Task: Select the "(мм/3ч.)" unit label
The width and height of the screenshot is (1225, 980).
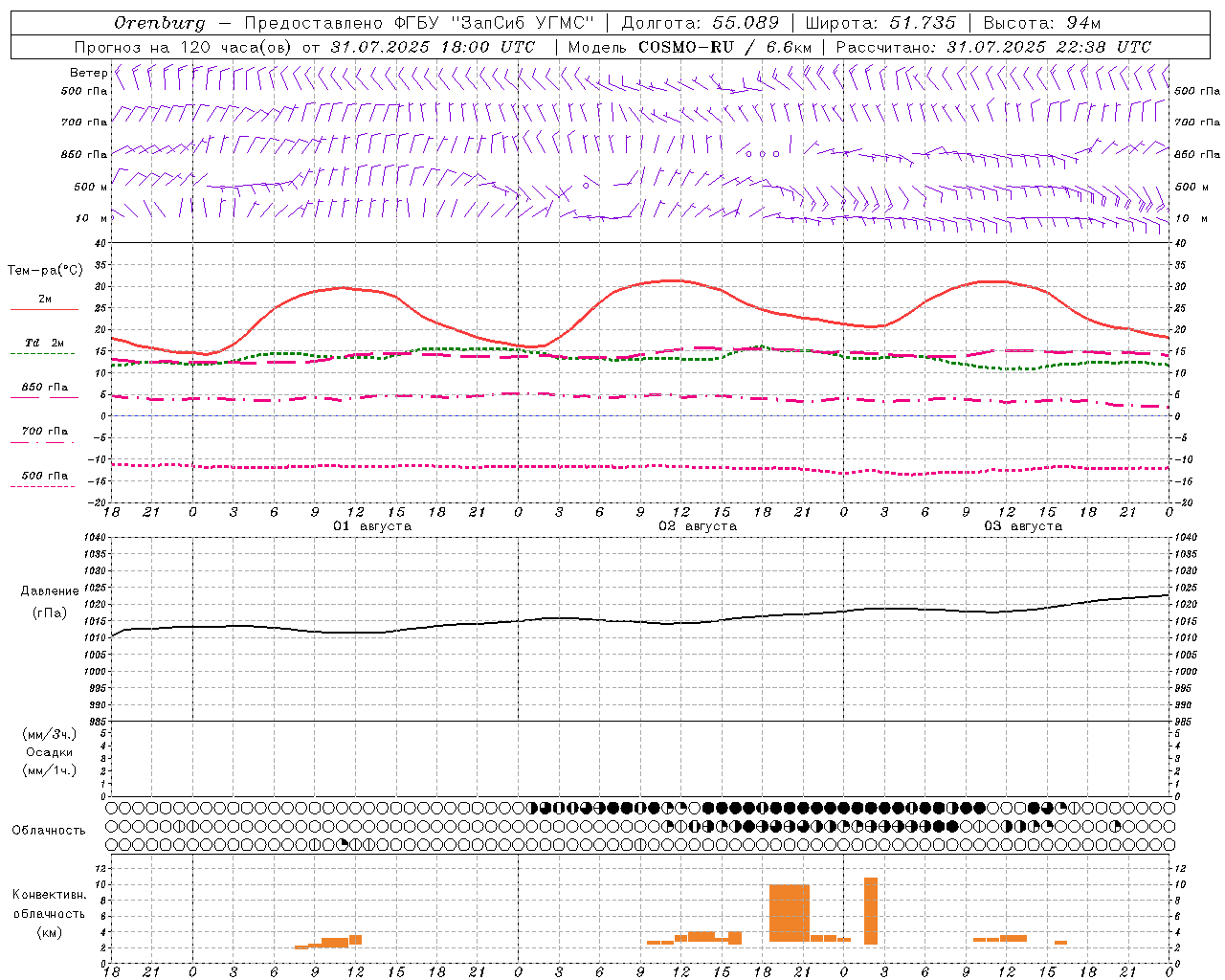Action: (x=50, y=734)
